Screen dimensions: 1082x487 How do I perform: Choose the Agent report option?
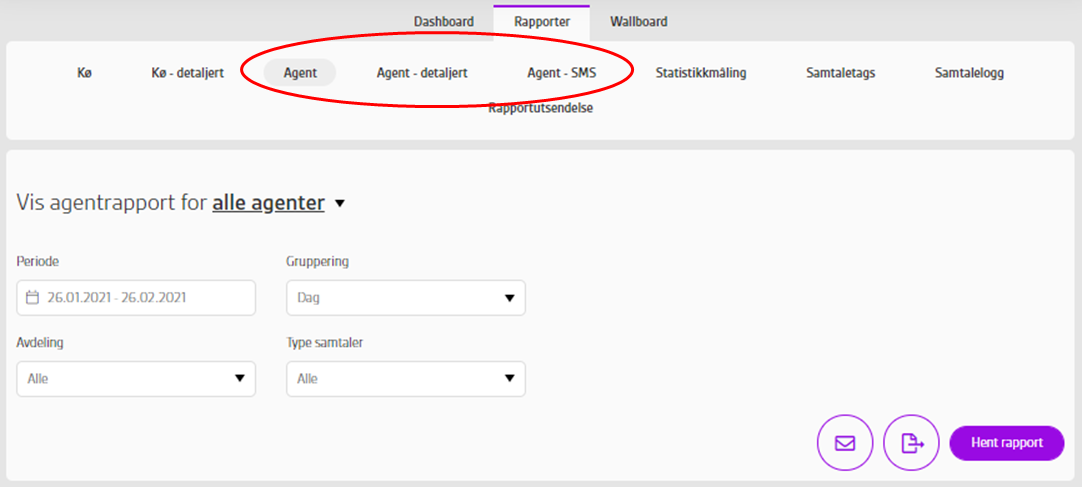(x=300, y=73)
